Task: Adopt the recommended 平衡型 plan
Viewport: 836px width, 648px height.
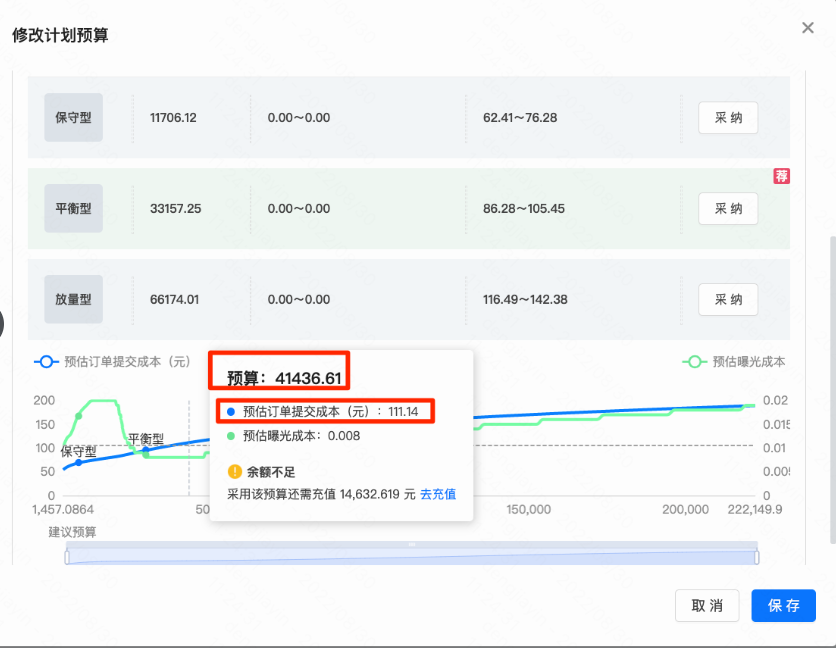Action: pos(727,208)
